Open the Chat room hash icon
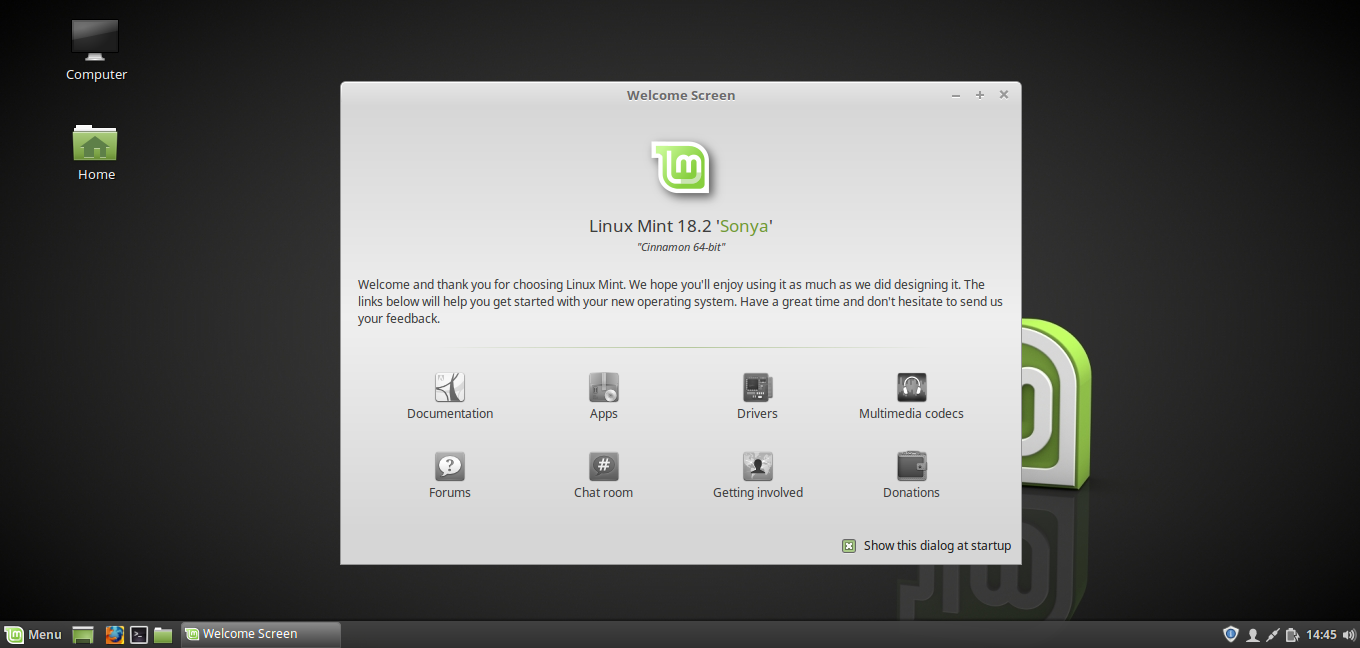The image size is (1360, 648). click(604, 466)
